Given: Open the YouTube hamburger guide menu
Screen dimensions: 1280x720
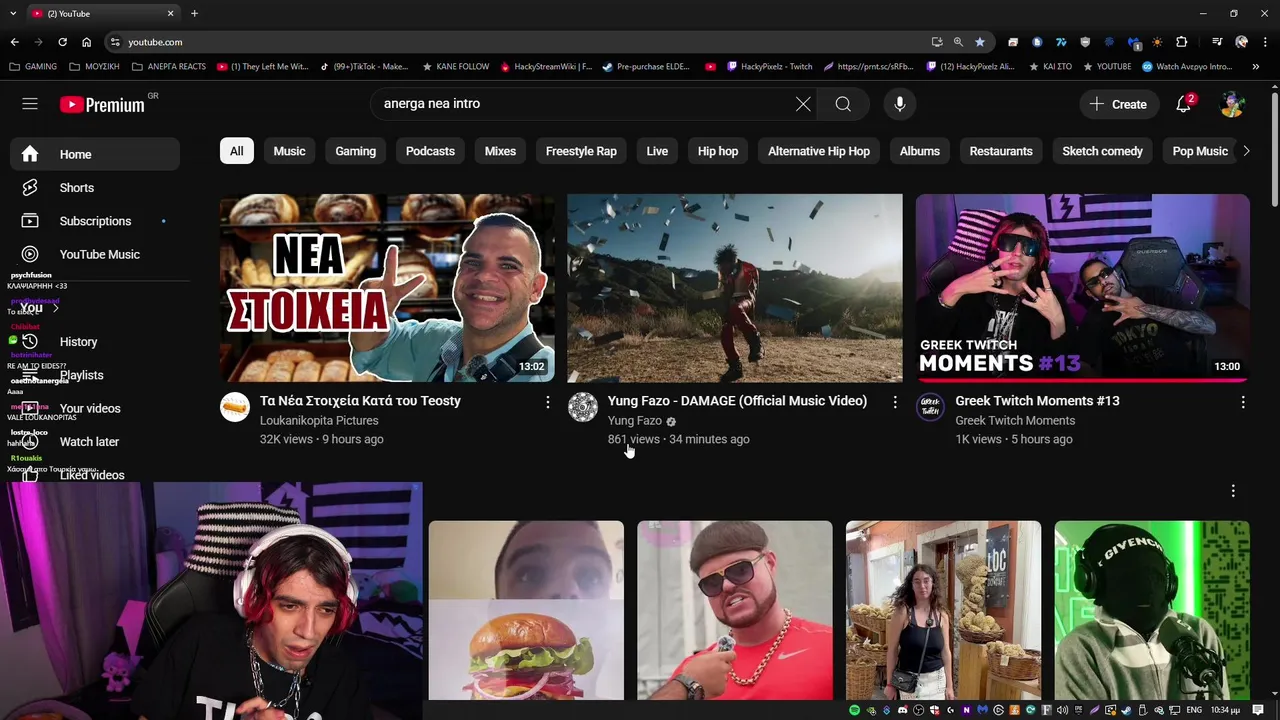Looking at the screenshot, I should [30, 104].
